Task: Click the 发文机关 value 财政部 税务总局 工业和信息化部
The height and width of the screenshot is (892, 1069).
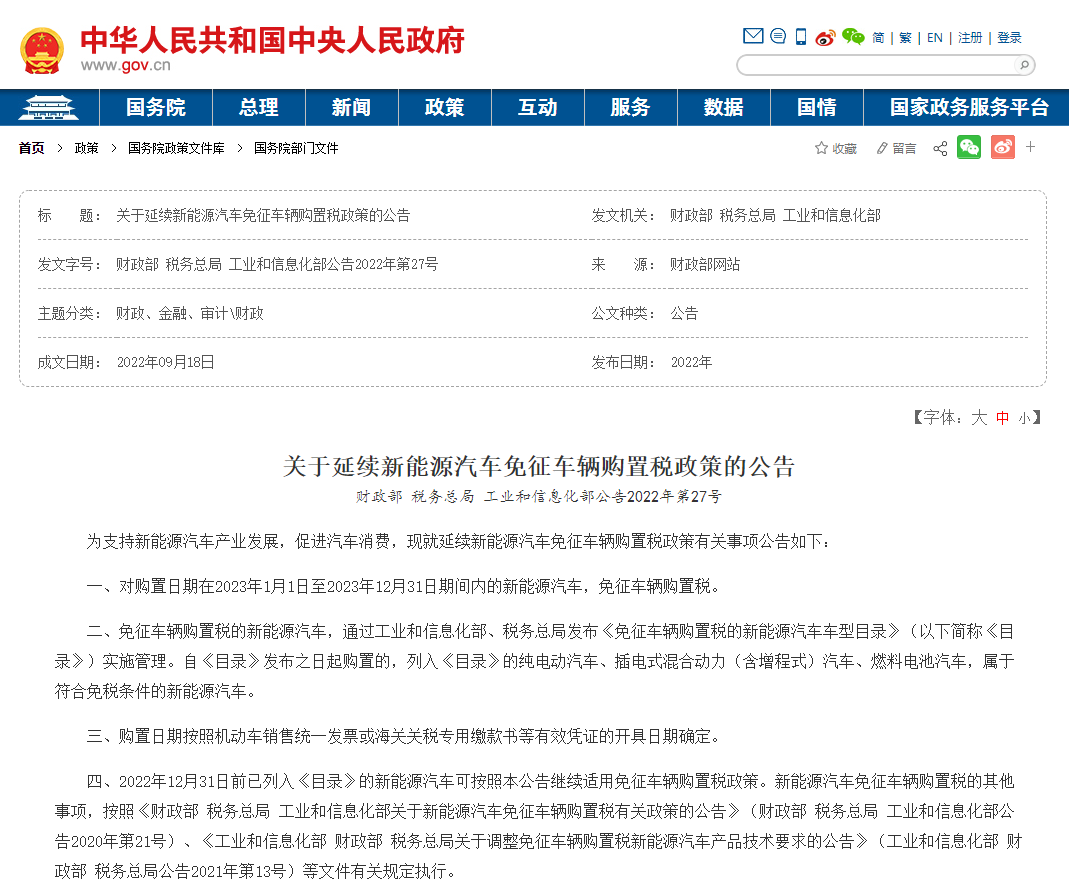Action: point(775,215)
